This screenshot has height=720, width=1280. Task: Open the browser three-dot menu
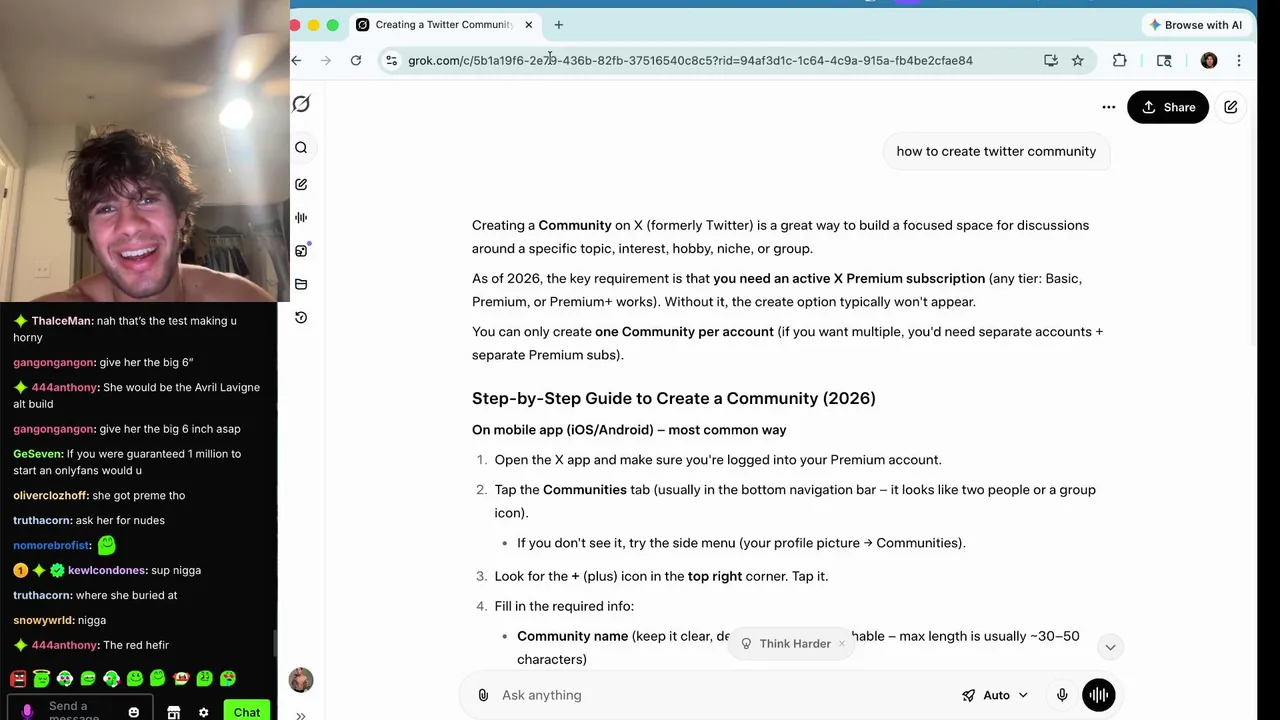(1239, 60)
